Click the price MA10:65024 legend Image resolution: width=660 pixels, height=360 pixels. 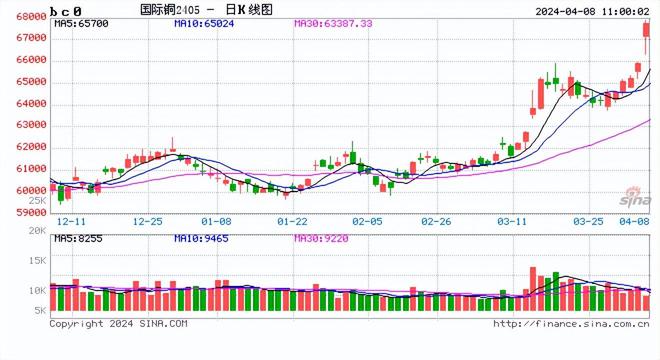tap(204, 24)
